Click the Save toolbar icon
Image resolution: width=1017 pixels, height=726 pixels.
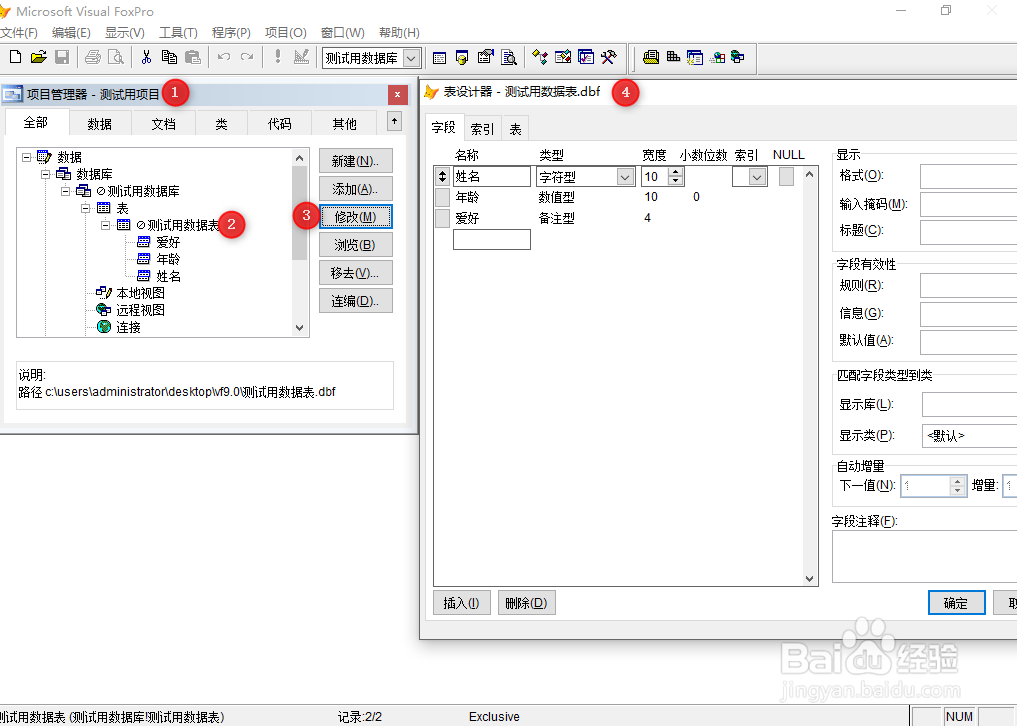point(62,57)
